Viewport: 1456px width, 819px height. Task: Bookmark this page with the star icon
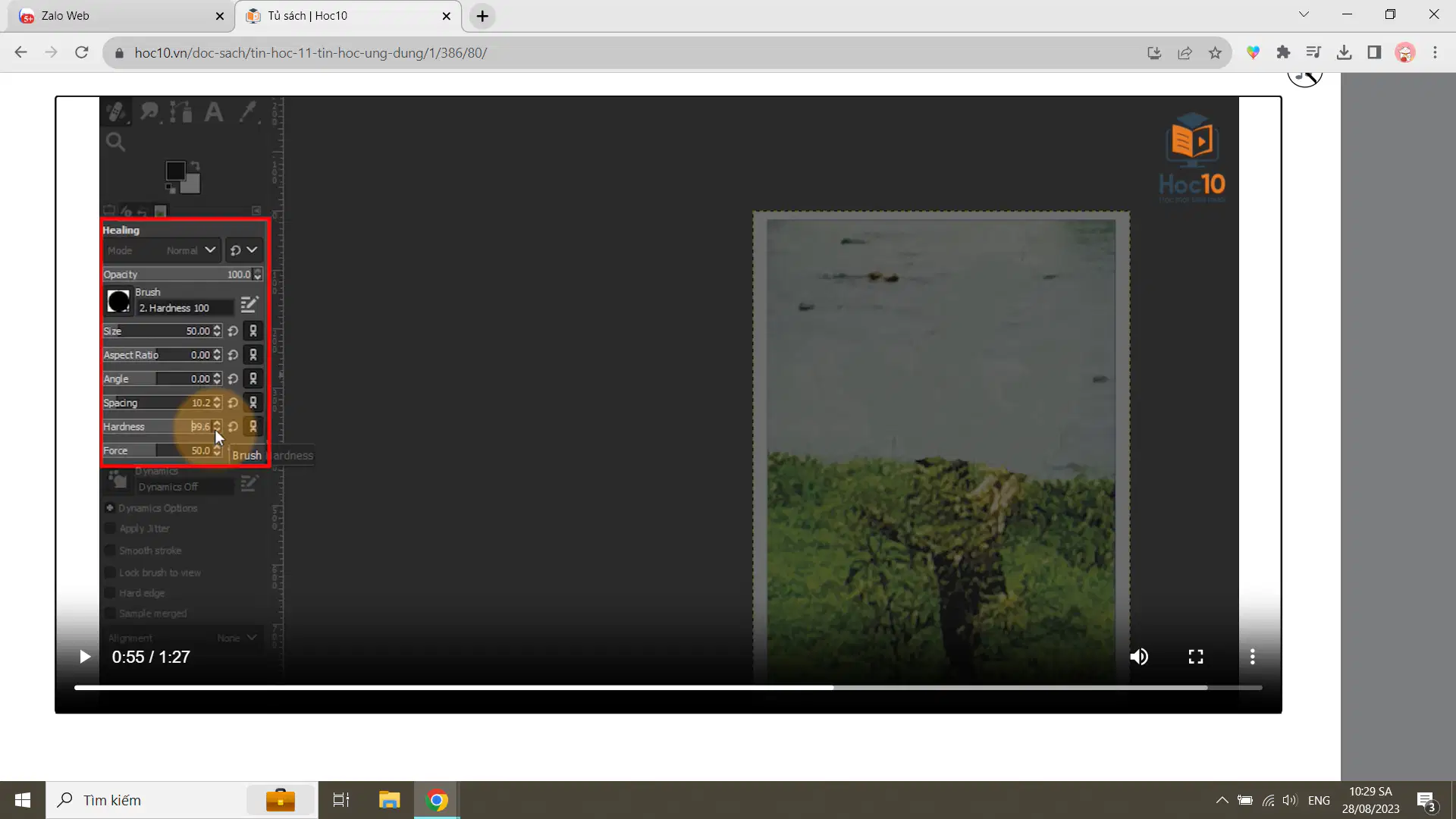(1215, 52)
